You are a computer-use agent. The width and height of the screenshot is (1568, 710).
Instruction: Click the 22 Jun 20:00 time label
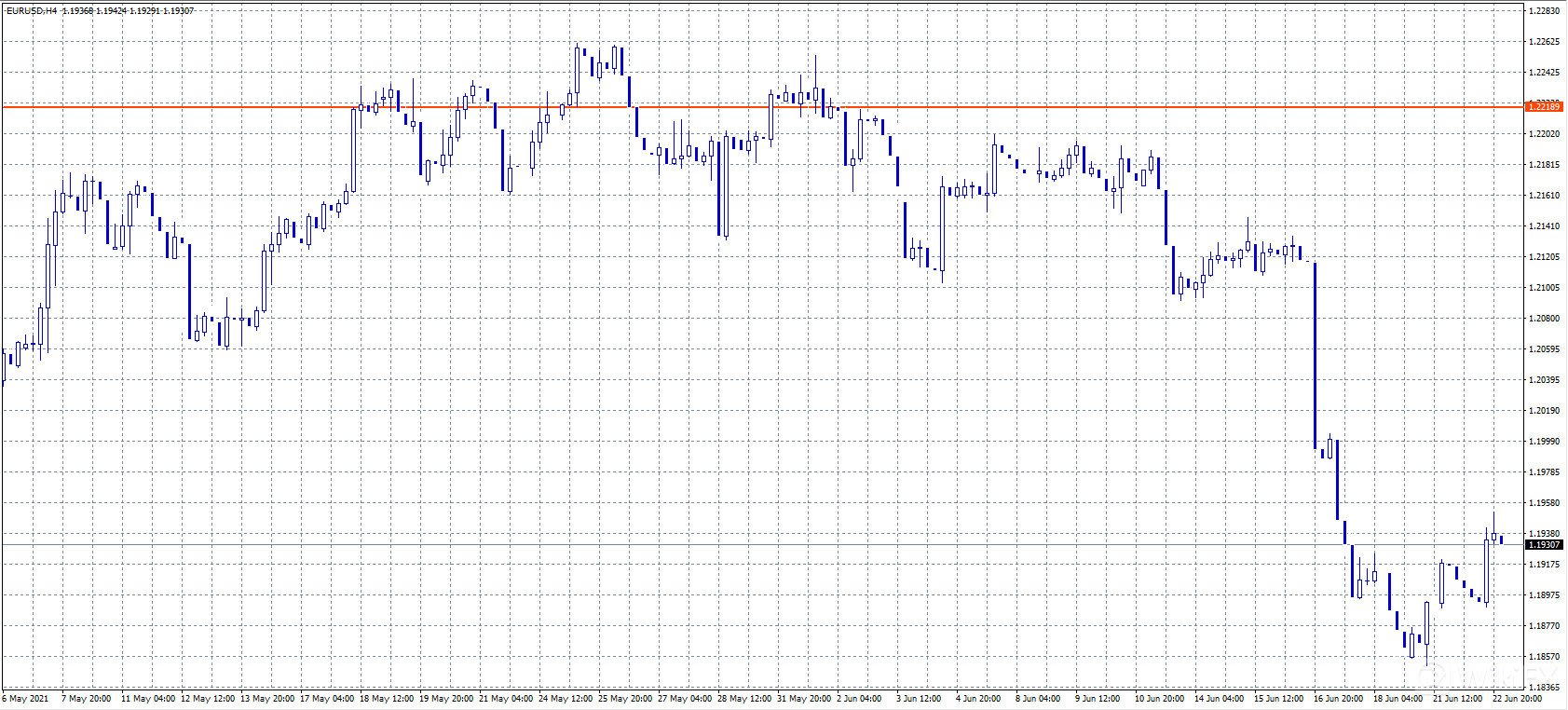point(1517,698)
